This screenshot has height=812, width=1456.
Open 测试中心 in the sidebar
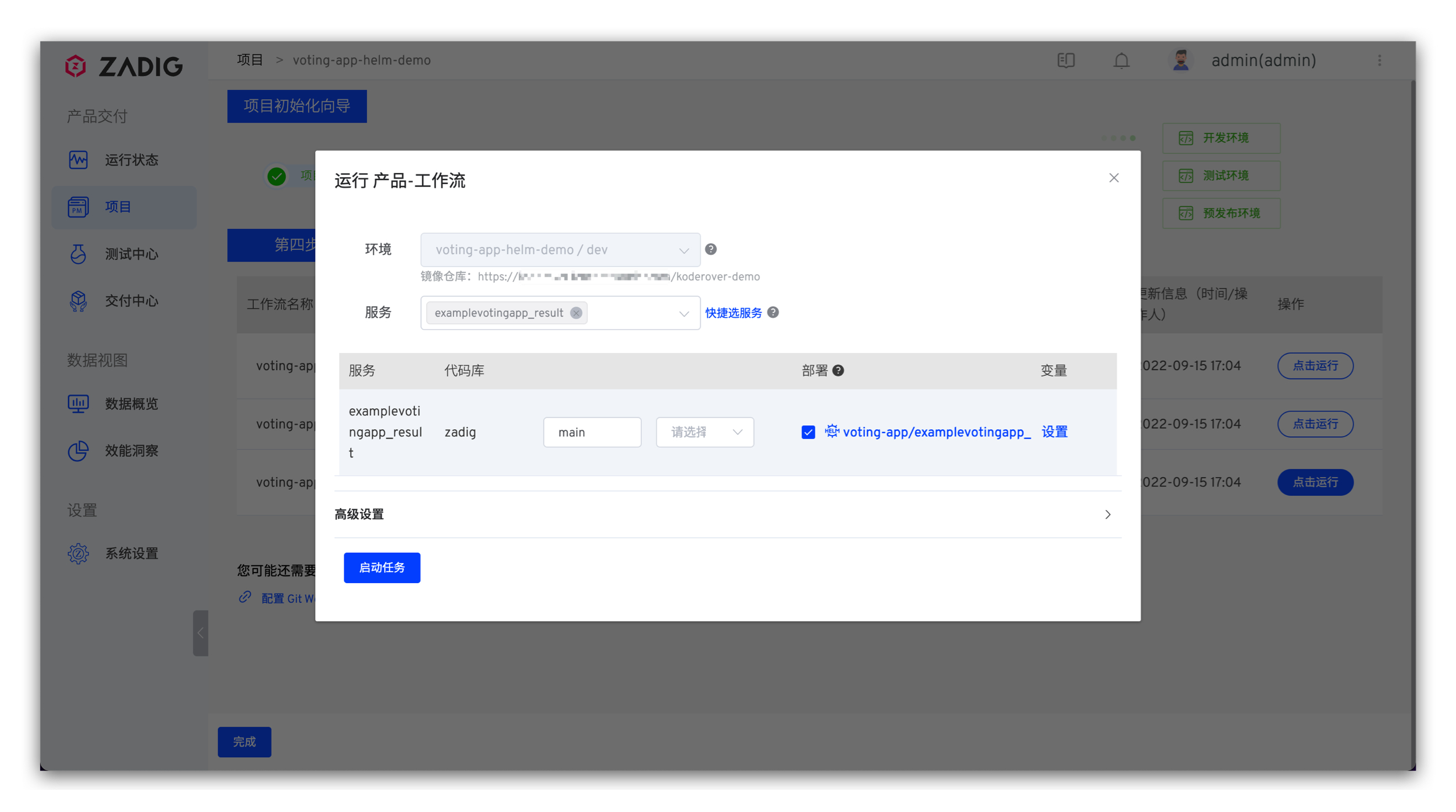(131, 254)
